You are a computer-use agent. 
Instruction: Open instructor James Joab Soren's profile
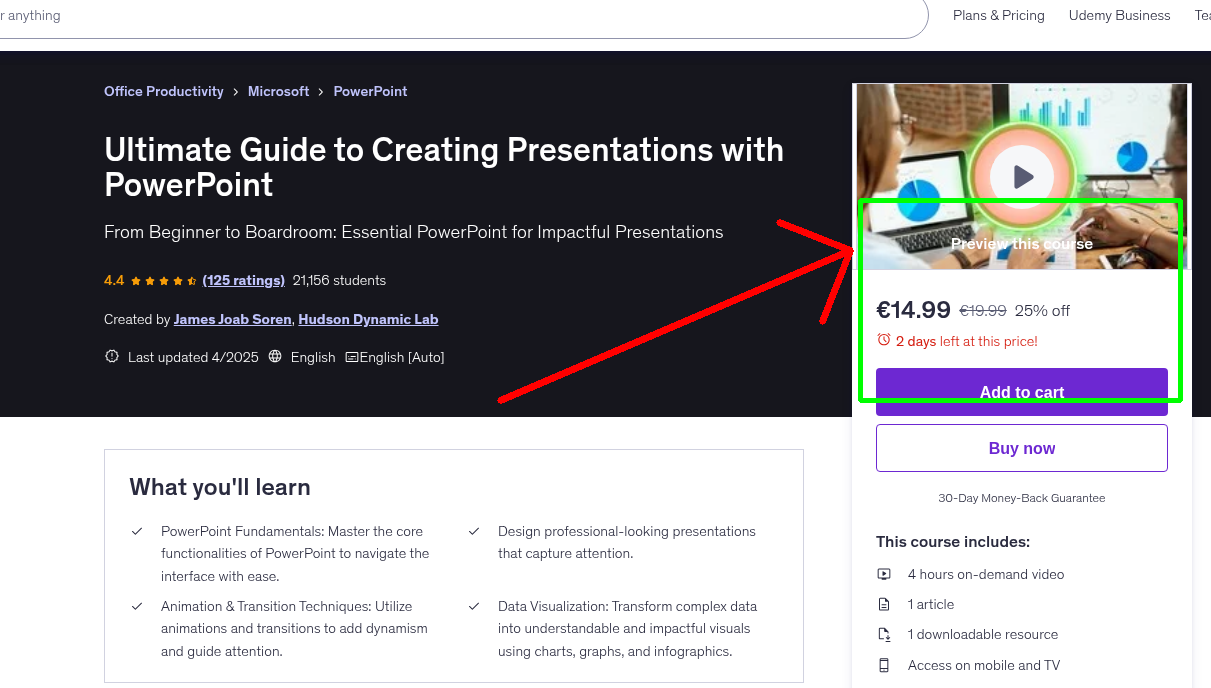pos(232,319)
